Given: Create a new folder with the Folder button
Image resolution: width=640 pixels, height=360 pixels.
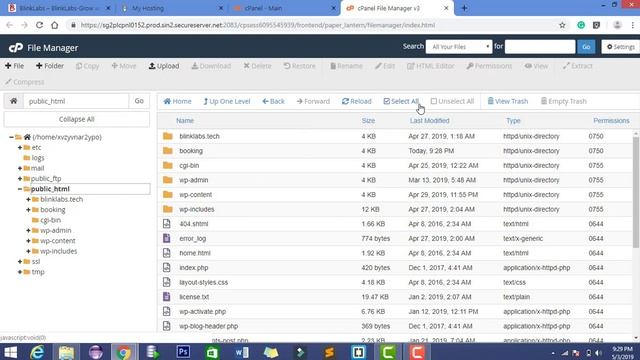Looking at the screenshot, I should [x=50, y=66].
